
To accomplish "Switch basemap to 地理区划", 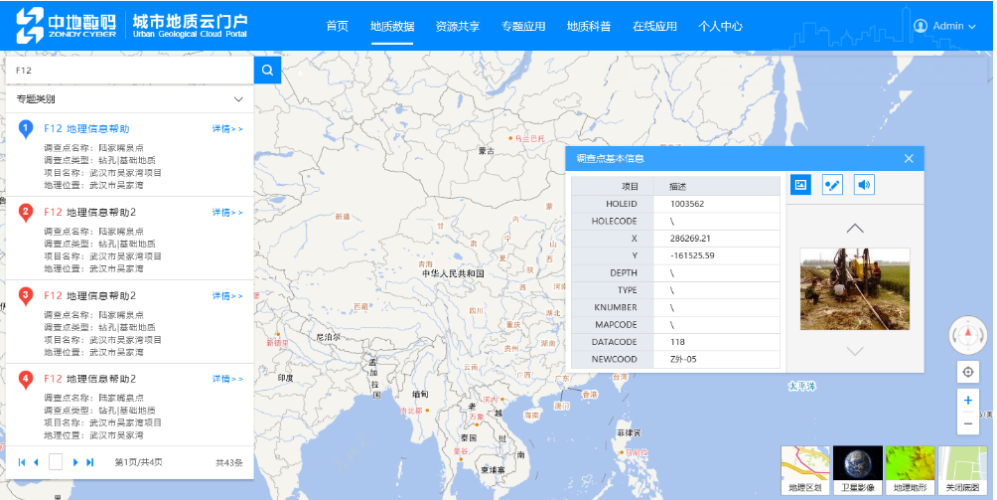I will pyautogui.click(x=805, y=470).
